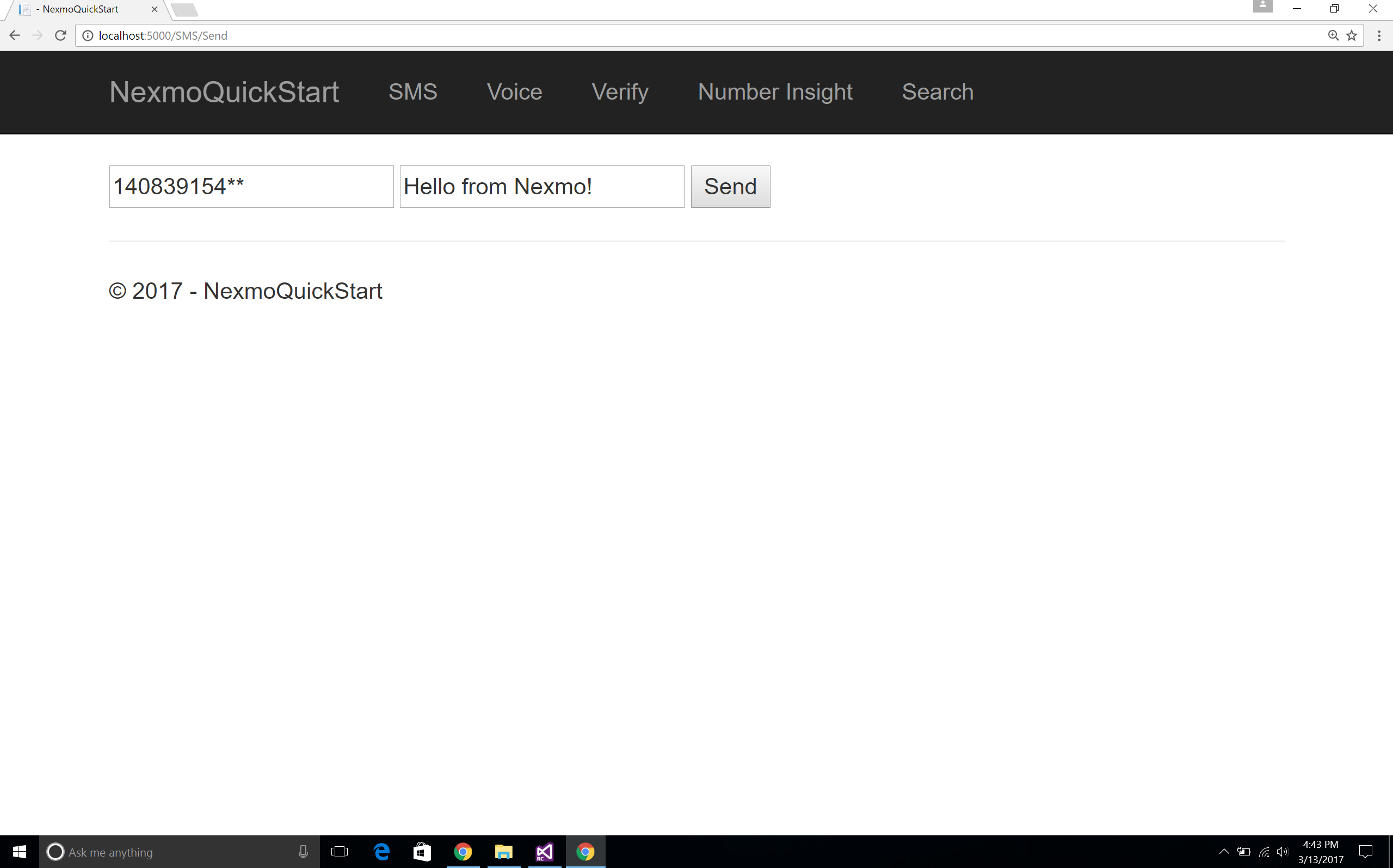Open the network connection icon
This screenshot has width=1393, height=868.
point(1263,852)
